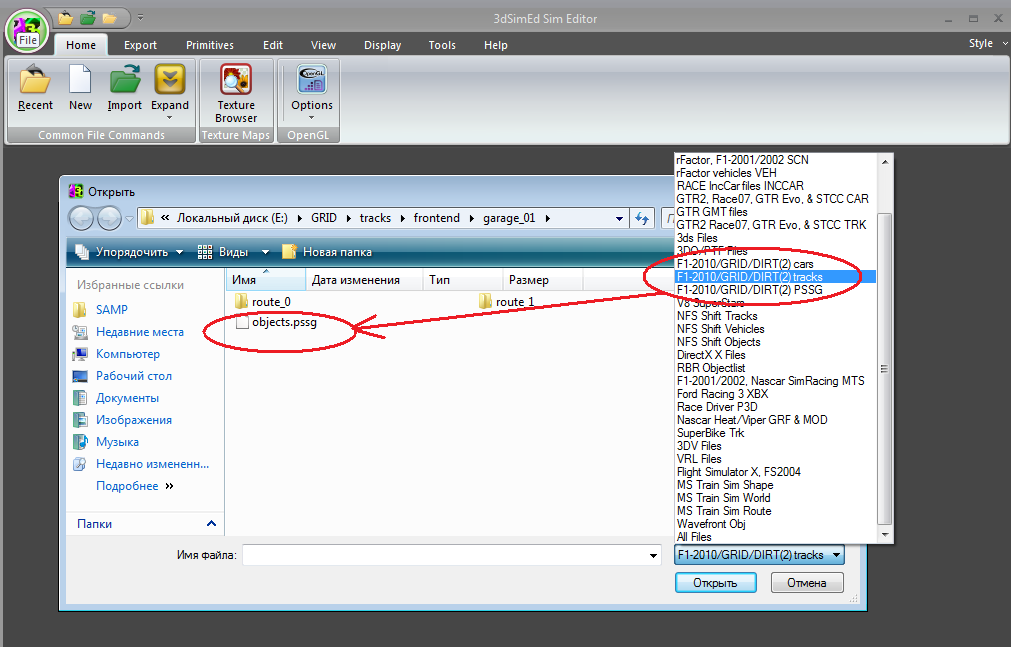Viewport: 1011px width, 647px height.
Task: Switch to the Home ribbon tab
Action: 81,45
